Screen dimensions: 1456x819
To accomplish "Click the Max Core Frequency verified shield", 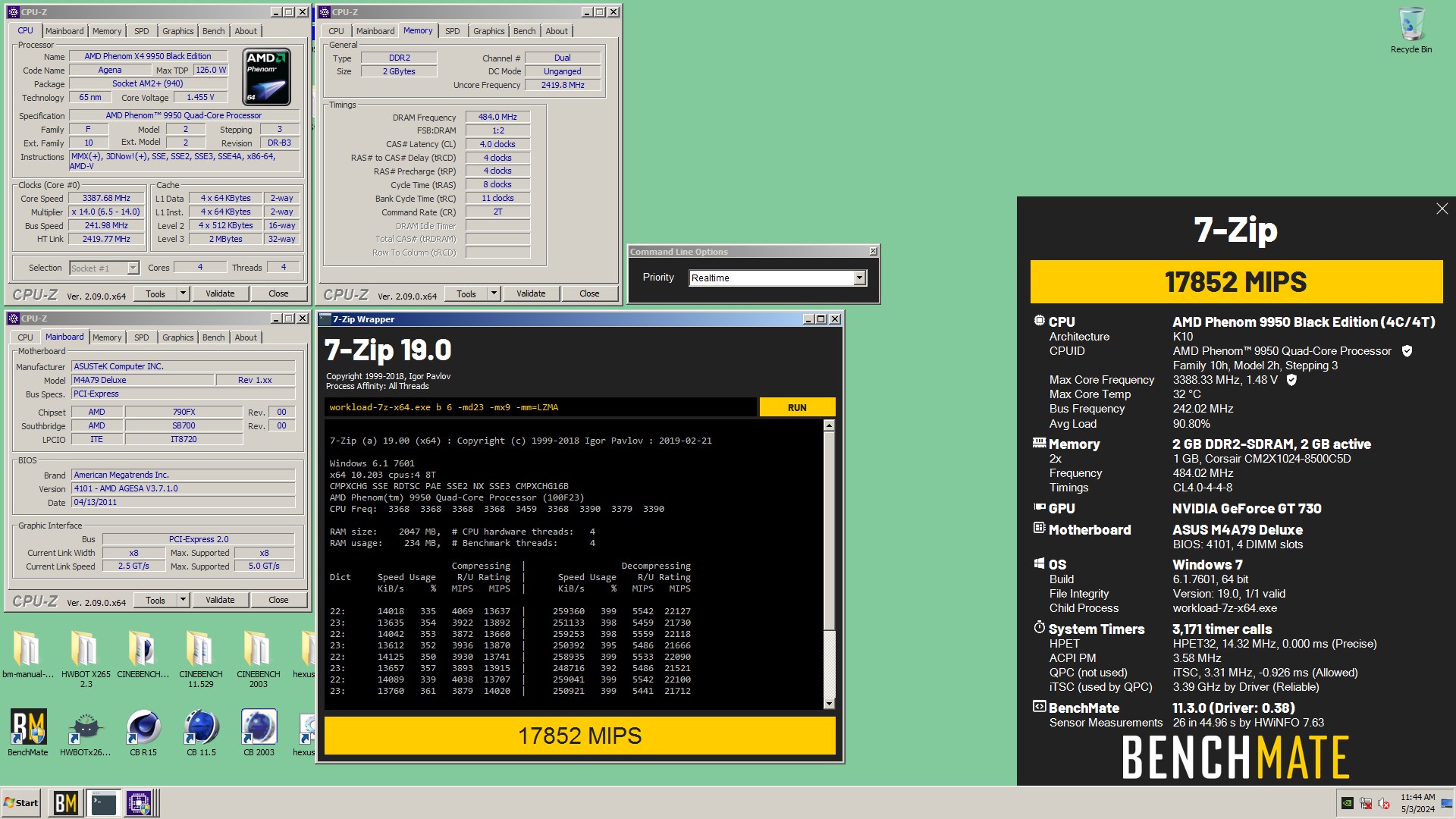I will tap(1291, 380).
